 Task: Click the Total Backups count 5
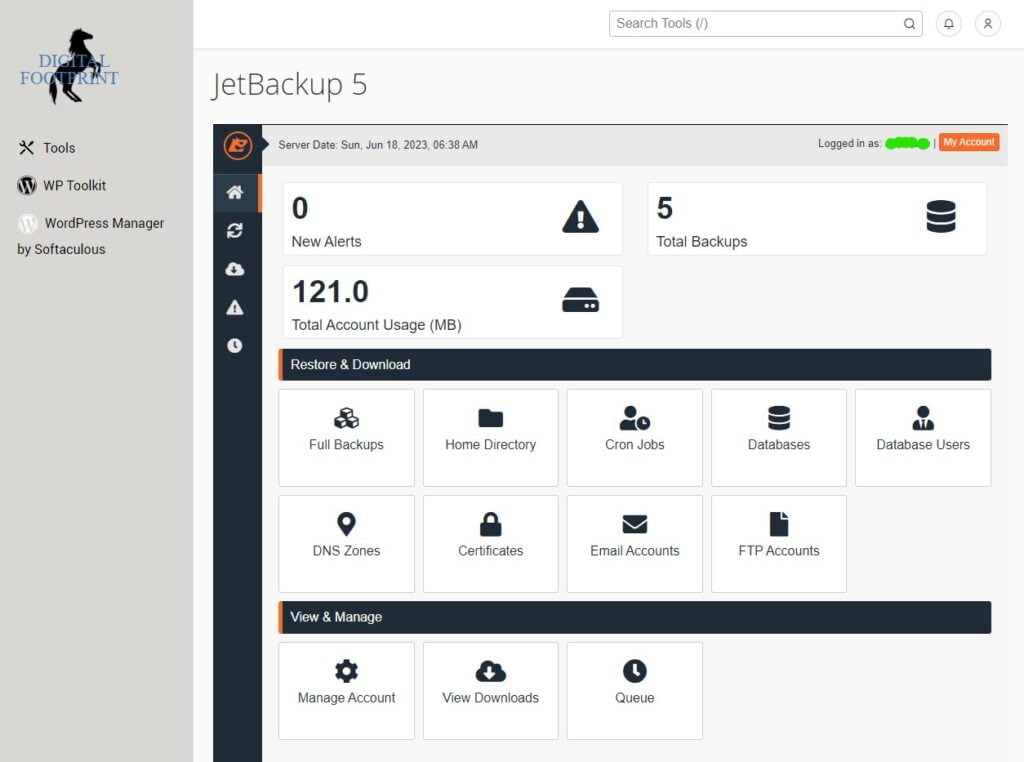(x=664, y=208)
